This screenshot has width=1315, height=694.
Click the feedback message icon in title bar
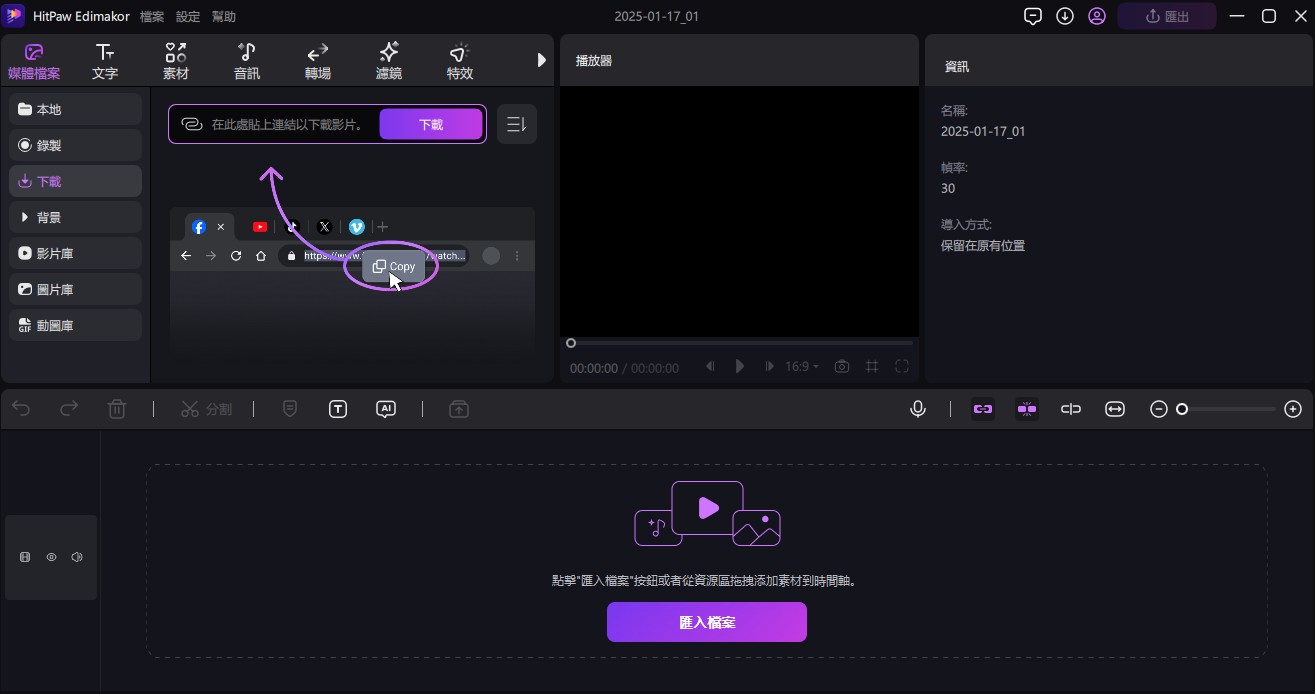(x=1033, y=16)
